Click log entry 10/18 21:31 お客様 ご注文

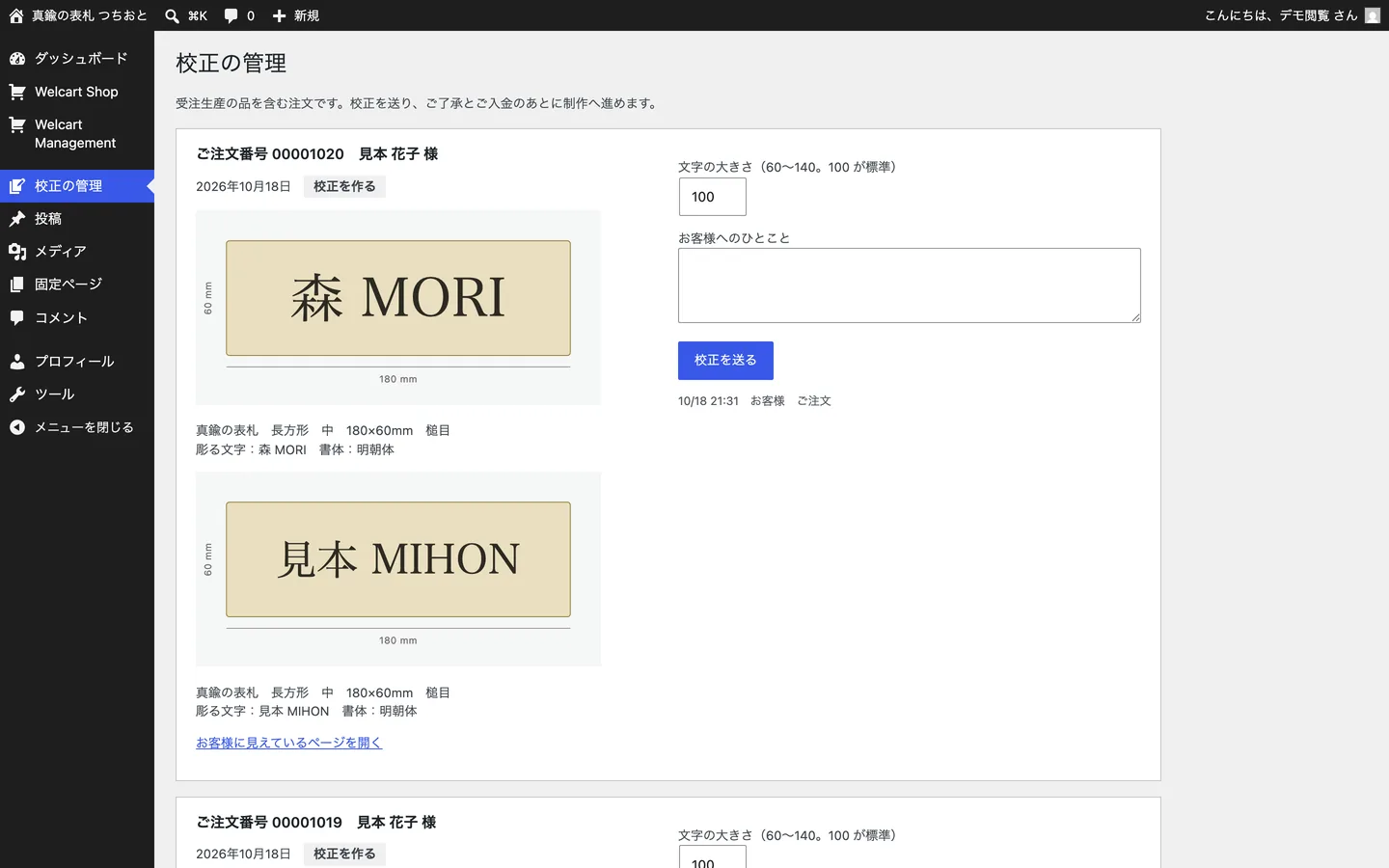[754, 400]
